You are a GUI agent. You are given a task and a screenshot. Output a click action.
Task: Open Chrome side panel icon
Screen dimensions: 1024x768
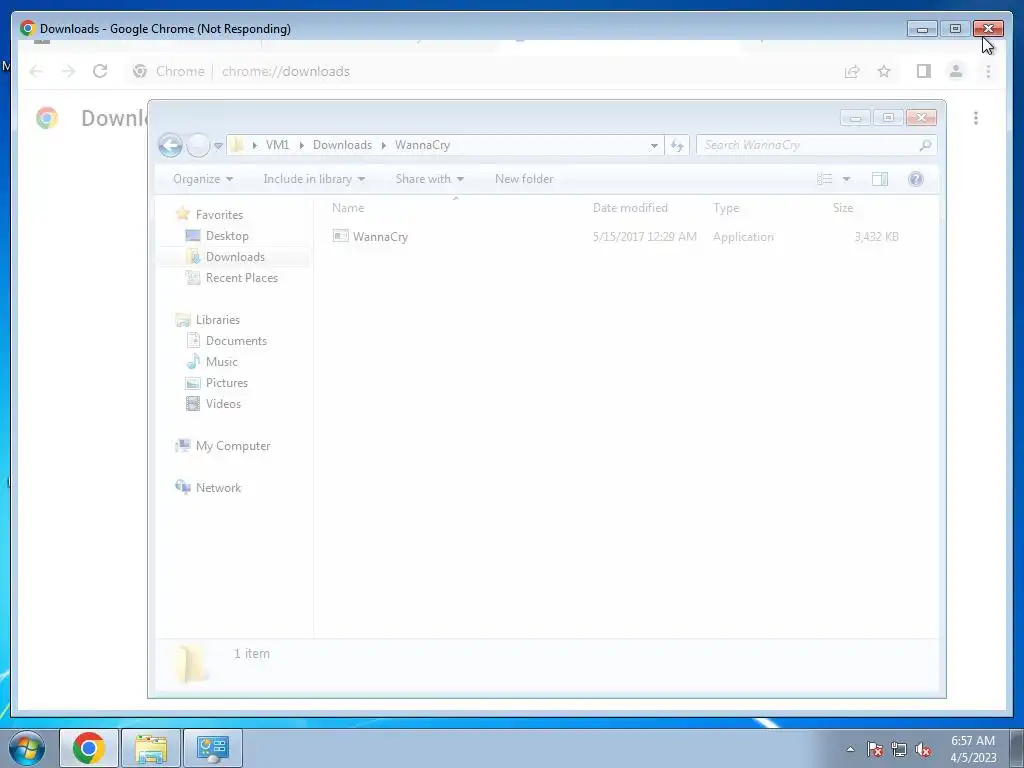coord(923,71)
